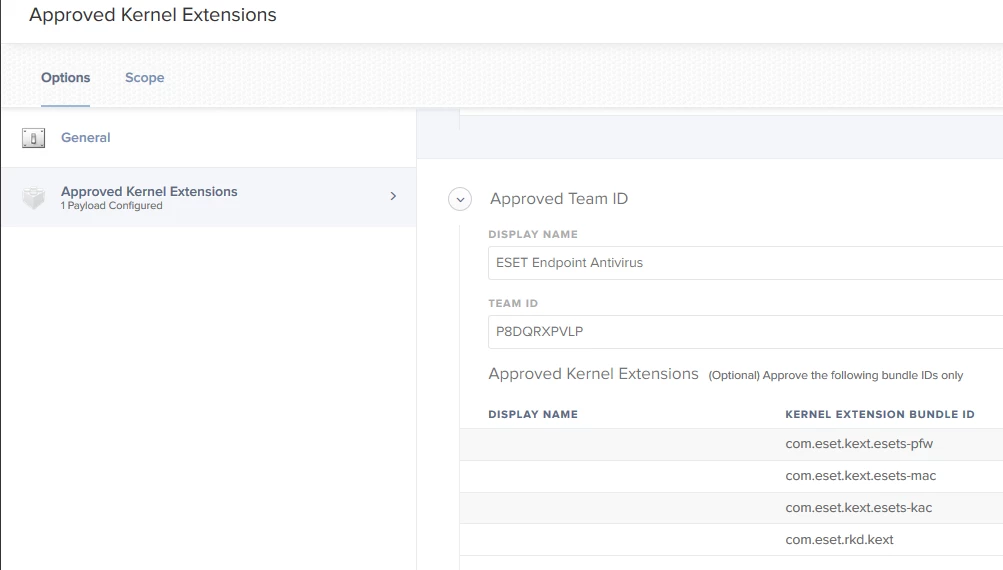
Task: Open Approved Kernel Extensions payload chevron
Action: (x=393, y=196)
